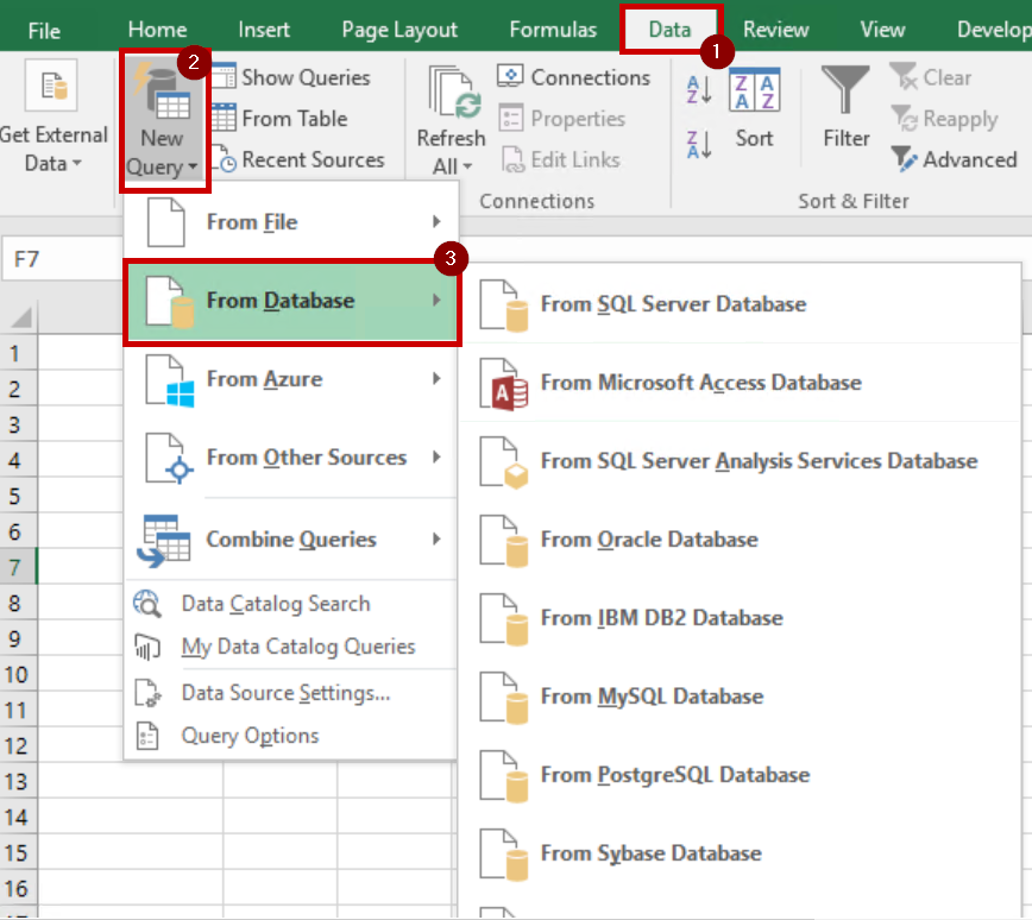Screen dimensions: 1032x920
Task: Open the Get External Data icon
Action: click(x=51, y=86)
